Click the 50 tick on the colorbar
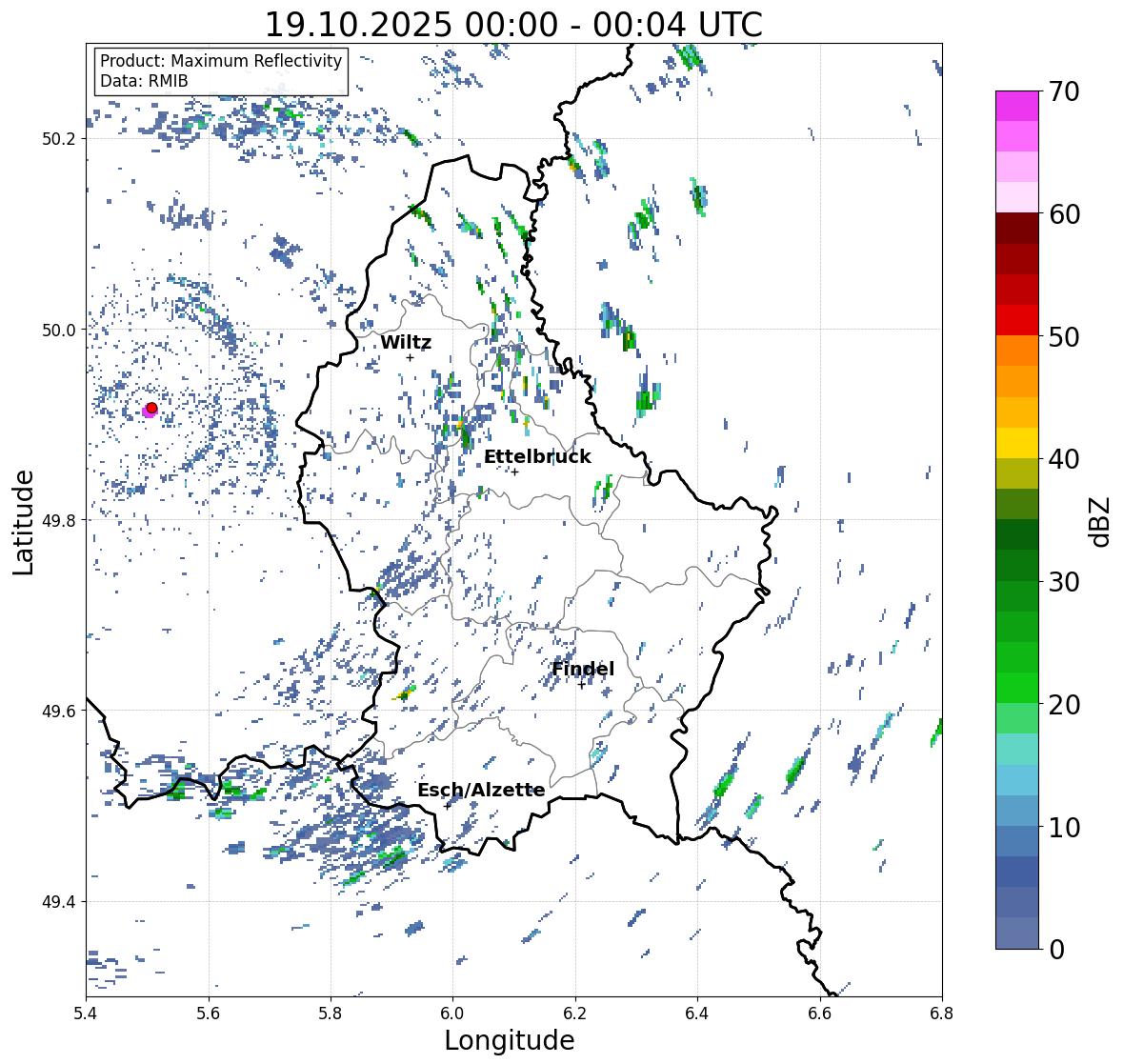The image size is (1123, 1064). (1064, 336)
